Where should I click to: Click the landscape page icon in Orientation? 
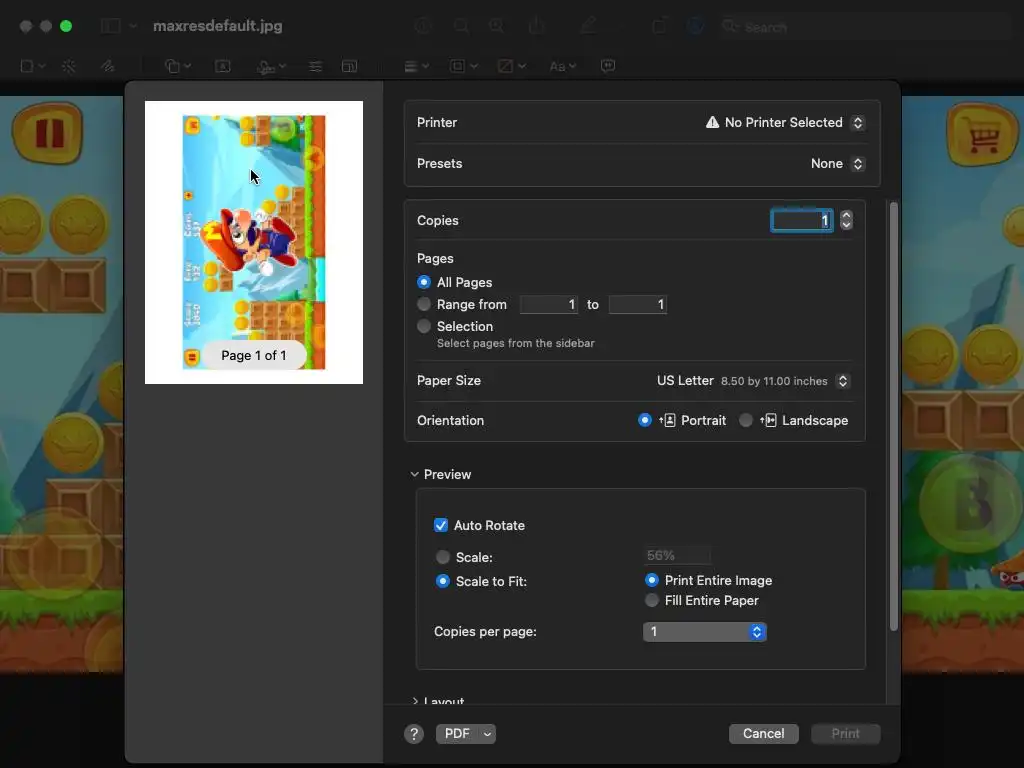click(768, 421)
